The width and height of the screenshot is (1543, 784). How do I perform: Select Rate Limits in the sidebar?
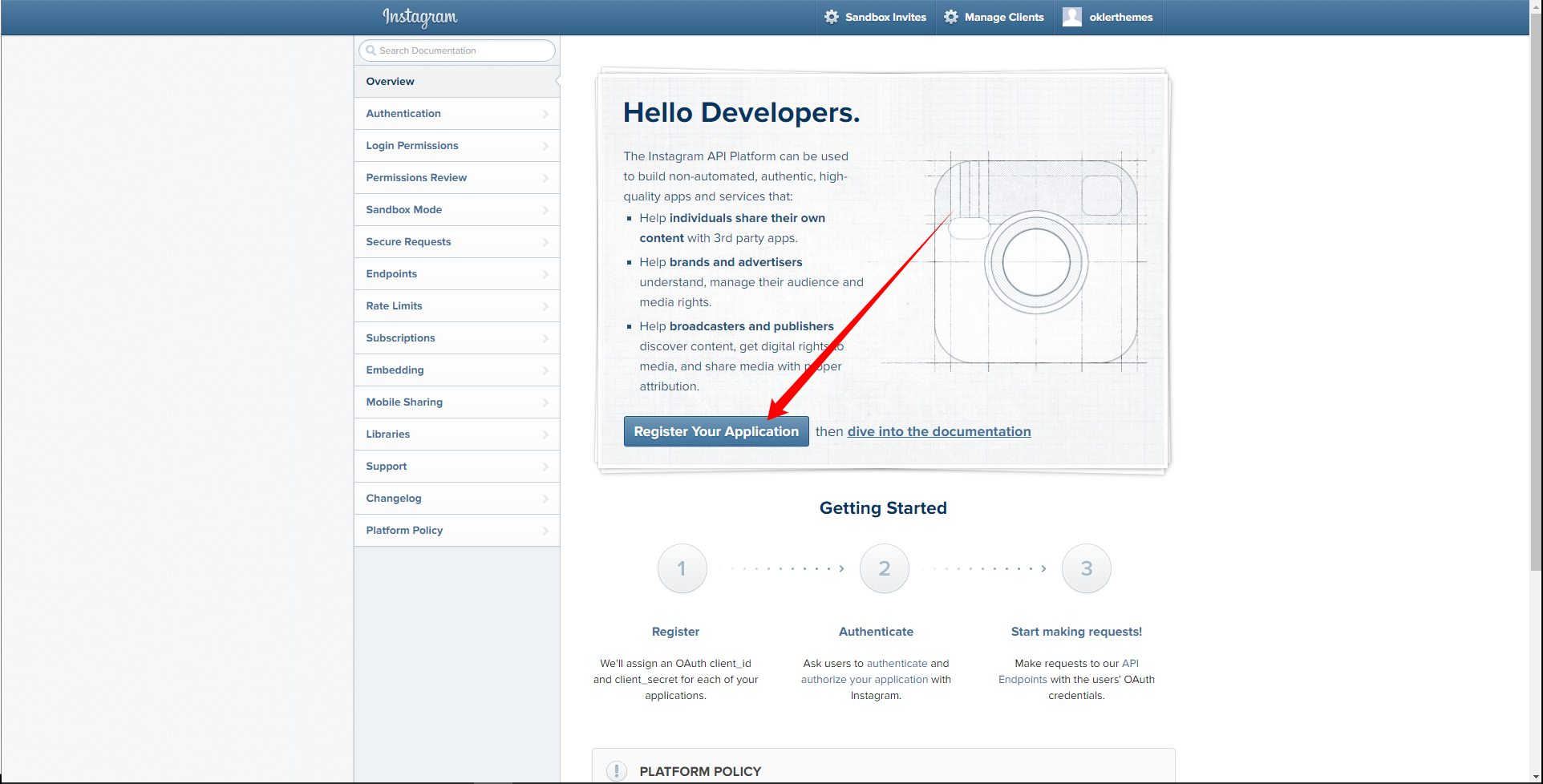point(394,306)
